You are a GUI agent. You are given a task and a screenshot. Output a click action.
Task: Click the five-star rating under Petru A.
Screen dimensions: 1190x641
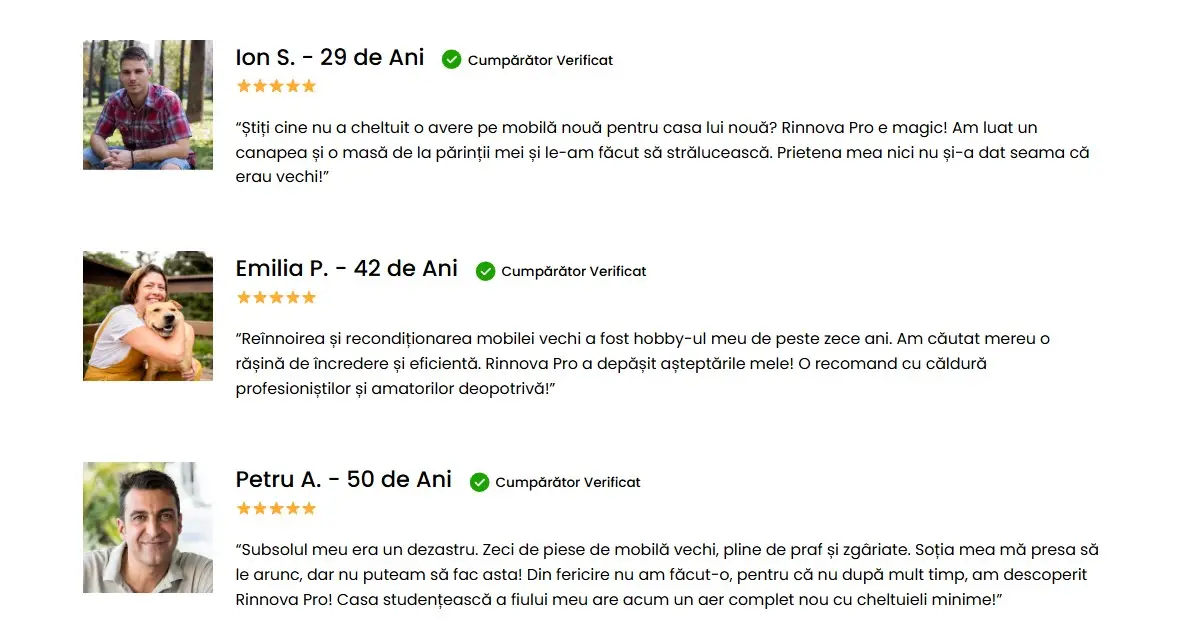click(276, 508)
